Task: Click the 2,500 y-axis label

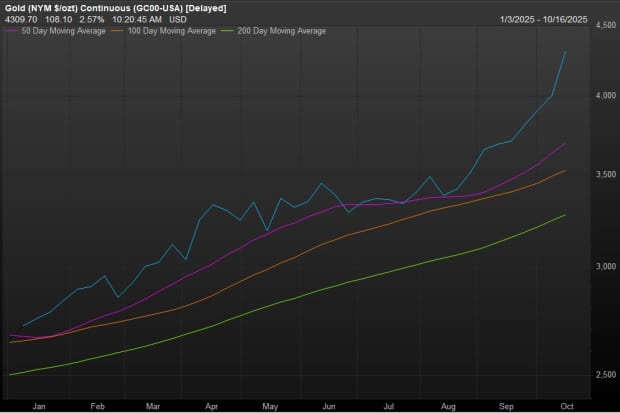Action: [603, 374]
